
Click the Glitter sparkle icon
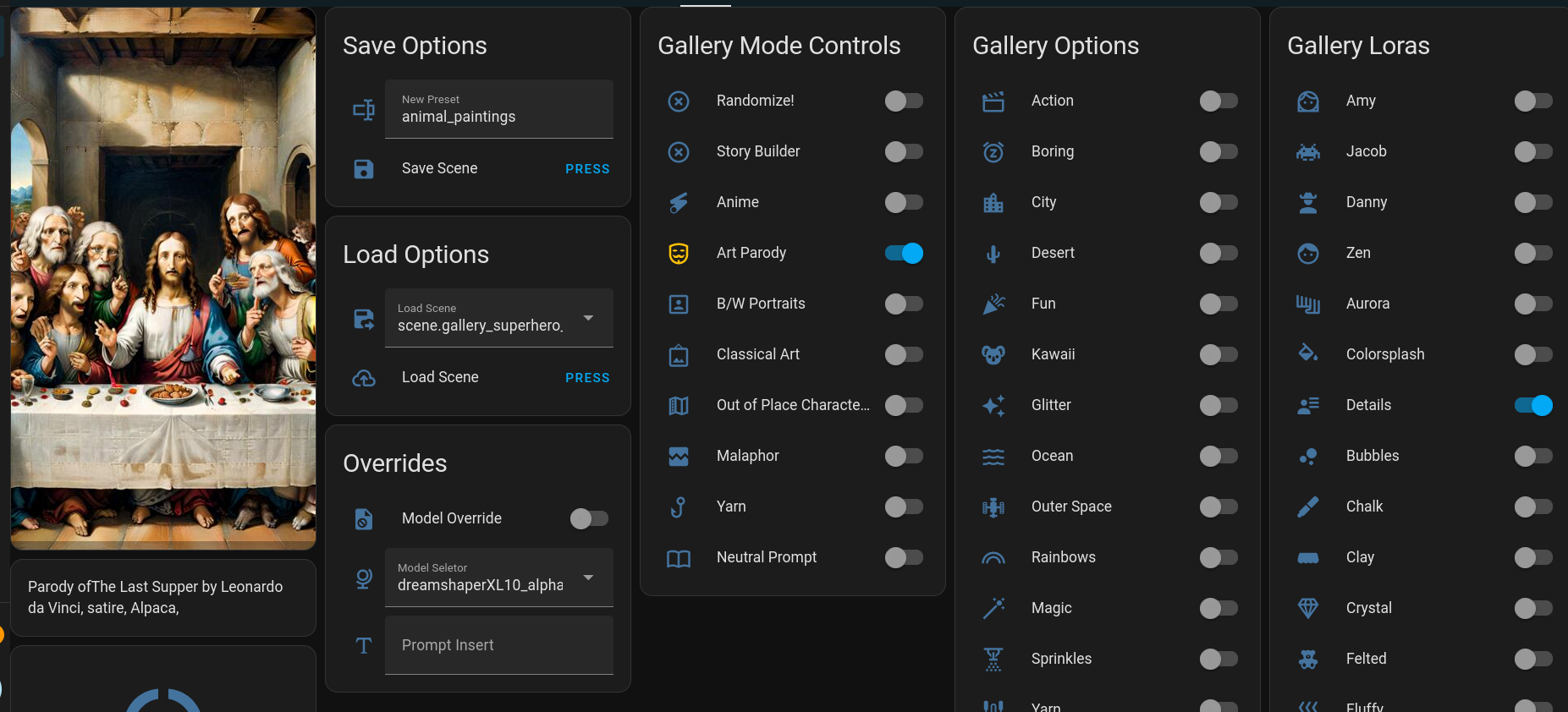pyautogui.click(x=993, y=405)
